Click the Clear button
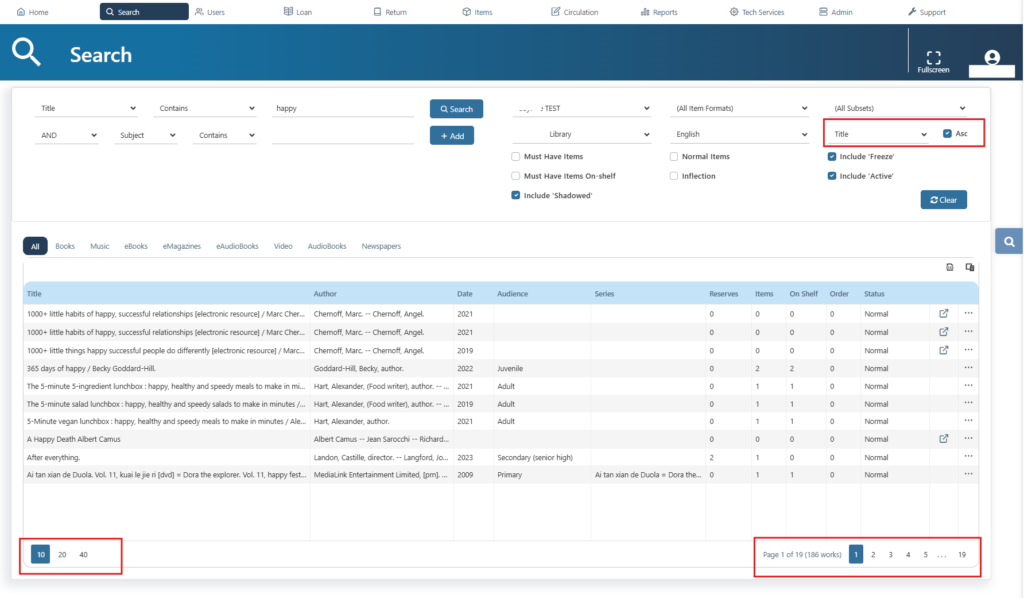This screenshot has height=598, width=1024. point(944,200)
